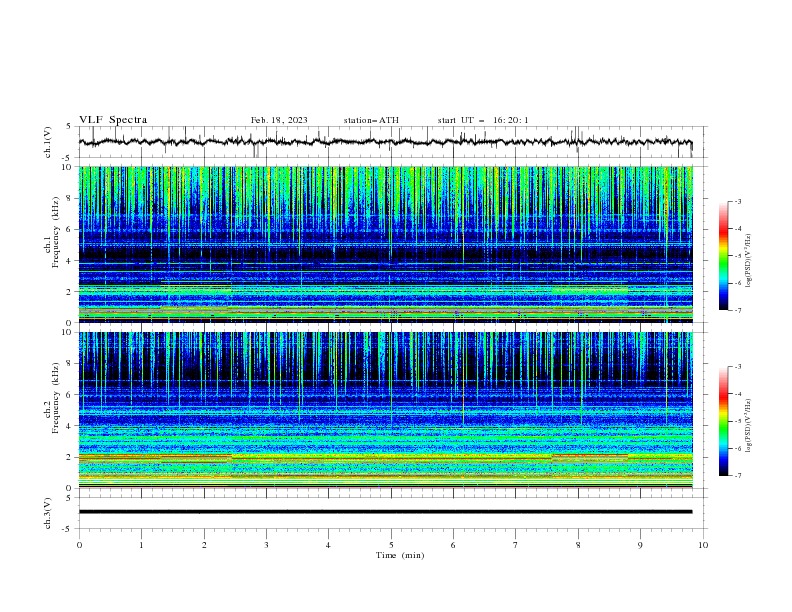Click the "10" tick on the time axis

703,545
